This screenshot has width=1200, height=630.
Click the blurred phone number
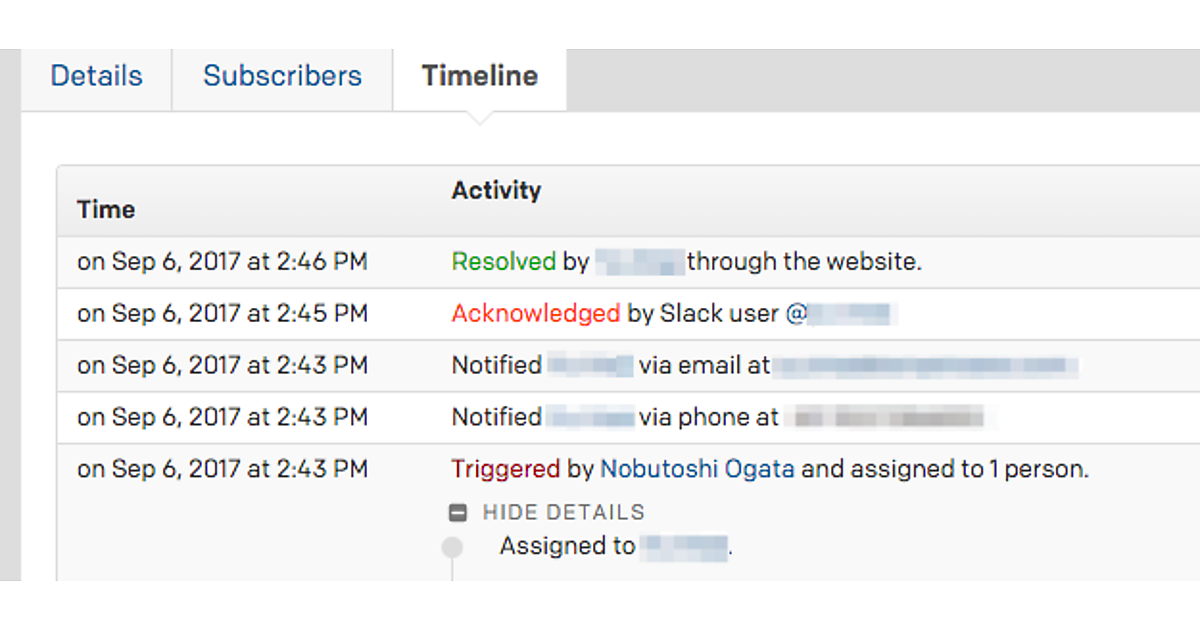pos(885,417)
